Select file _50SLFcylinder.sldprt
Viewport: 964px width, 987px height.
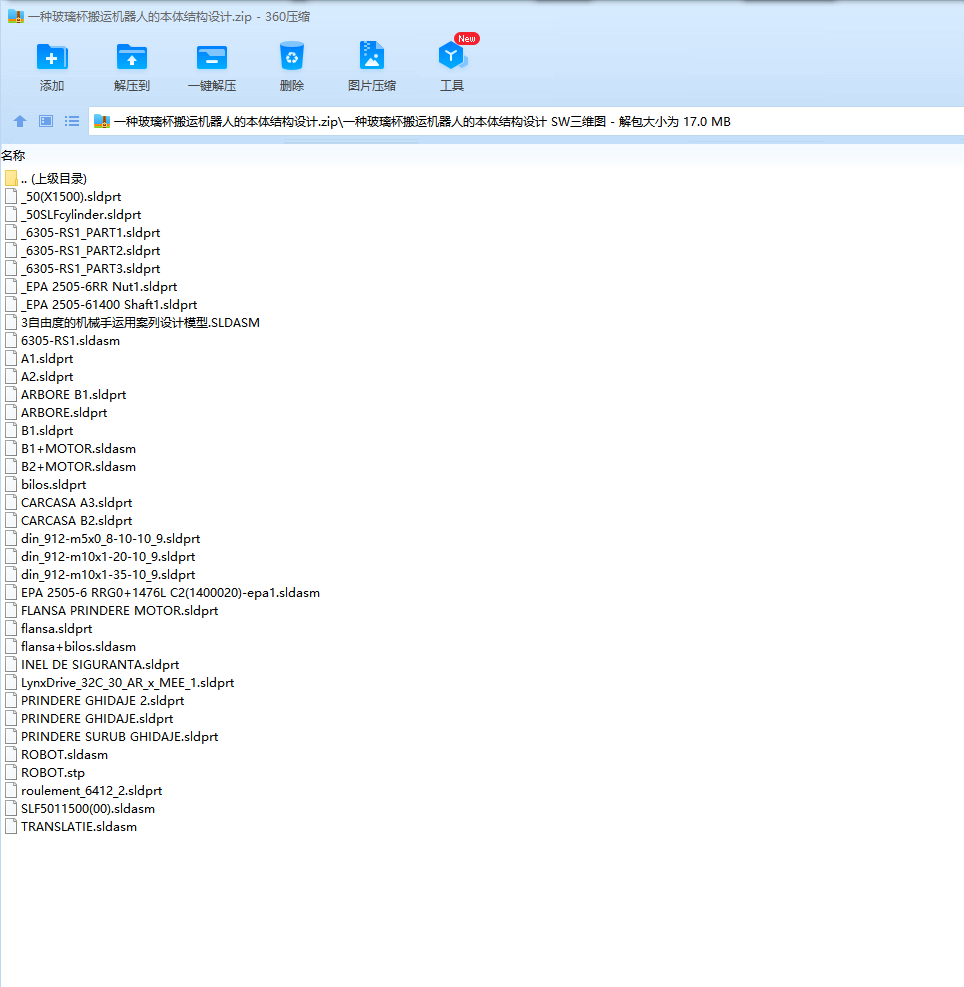[x=81, y=215]
